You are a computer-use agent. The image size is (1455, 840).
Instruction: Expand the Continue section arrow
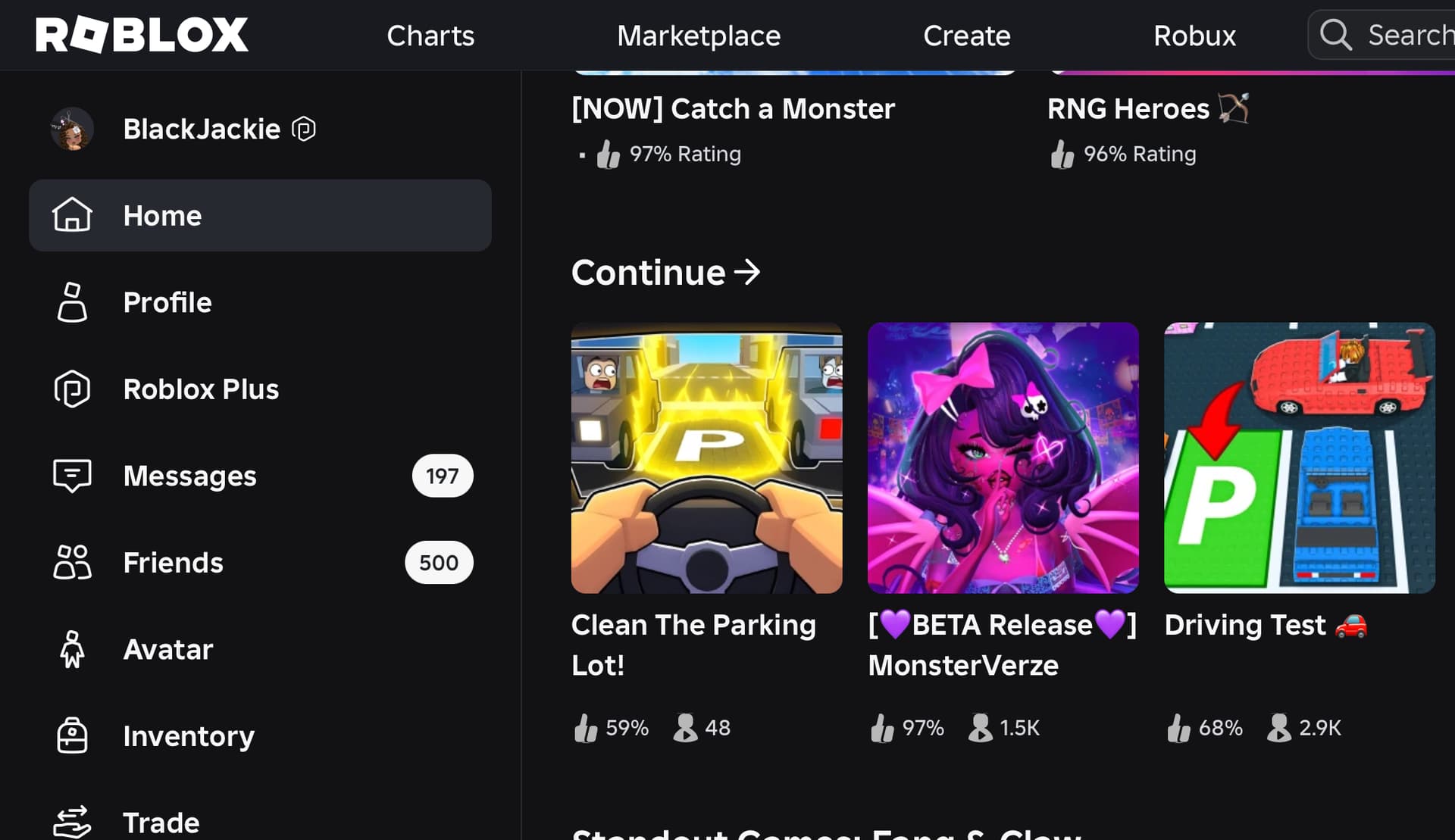(x=747, y=272)
